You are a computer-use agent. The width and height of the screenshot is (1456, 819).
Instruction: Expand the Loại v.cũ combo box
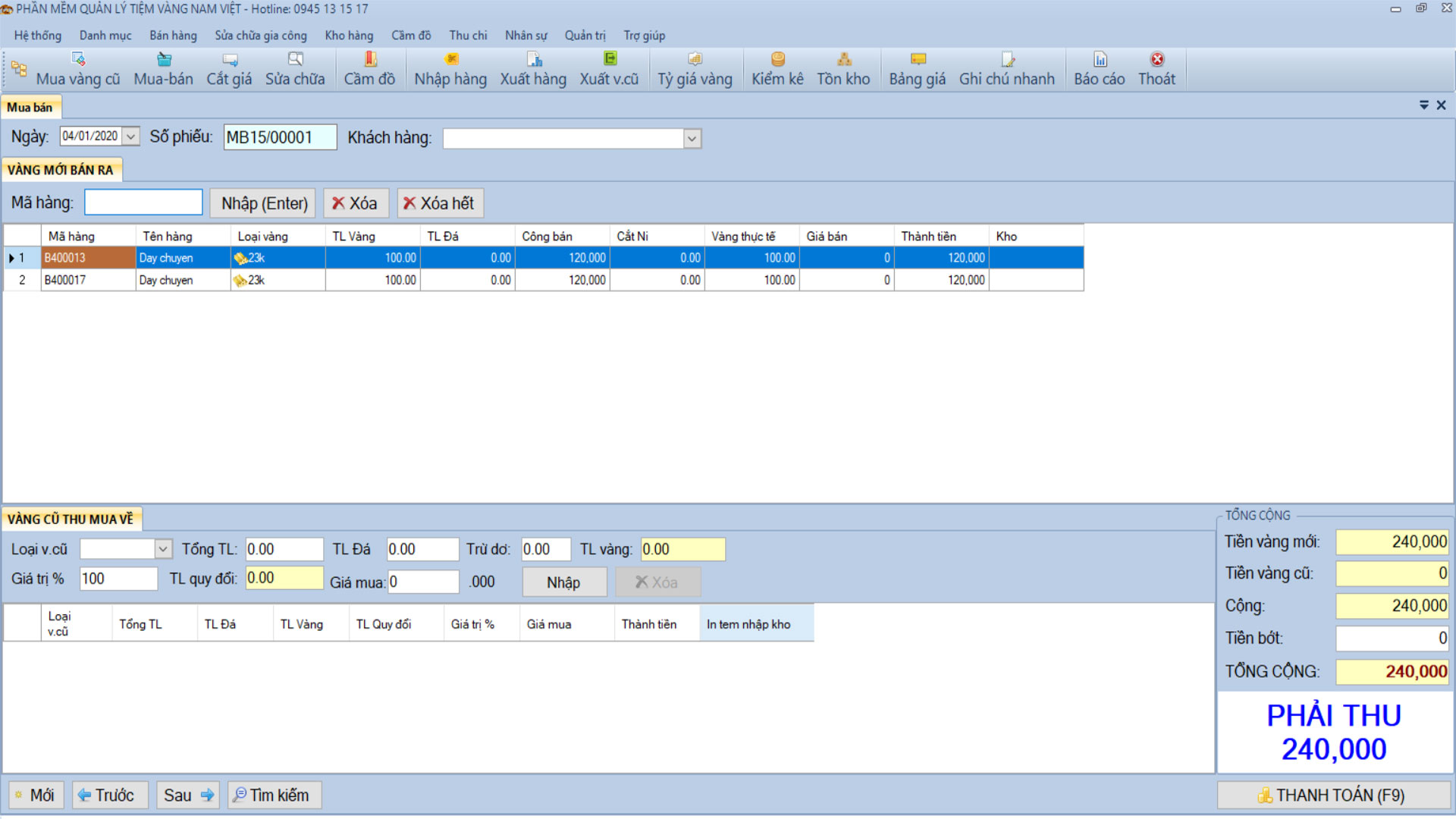pos(163,549)
